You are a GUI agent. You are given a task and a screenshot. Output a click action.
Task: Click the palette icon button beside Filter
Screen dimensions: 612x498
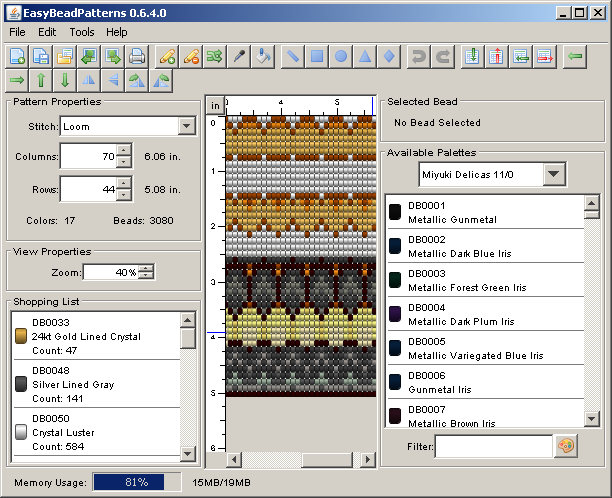[566, 446]
